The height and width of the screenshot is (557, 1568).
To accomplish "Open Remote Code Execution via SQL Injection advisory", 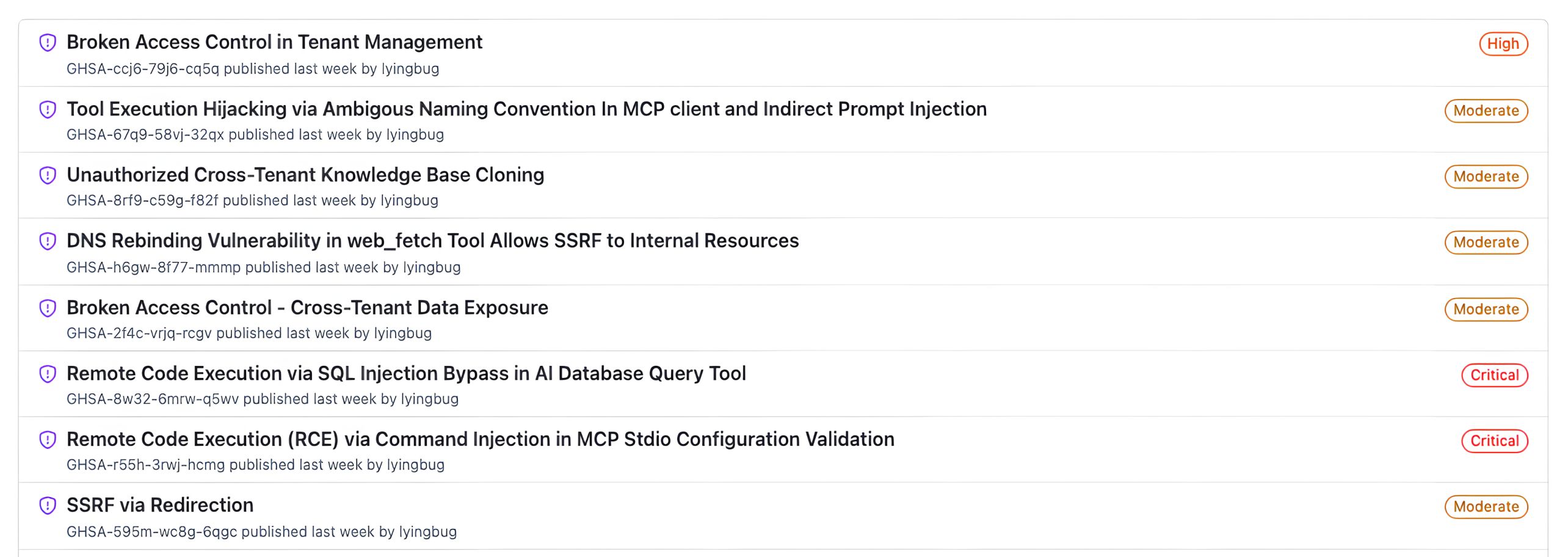I will (x=406, y=373).
